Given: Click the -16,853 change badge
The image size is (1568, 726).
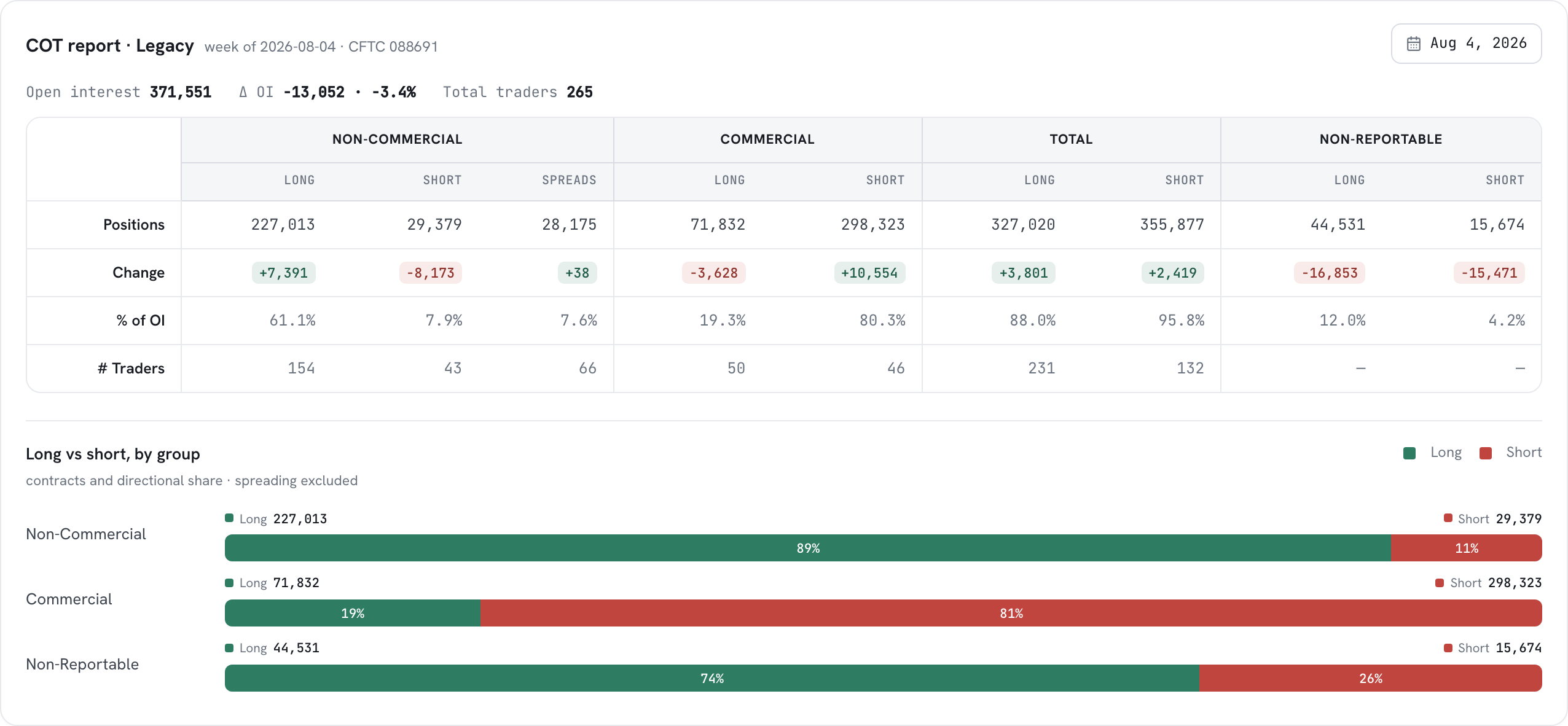Looking at the screenshot, I should [x=1330, y=273].
